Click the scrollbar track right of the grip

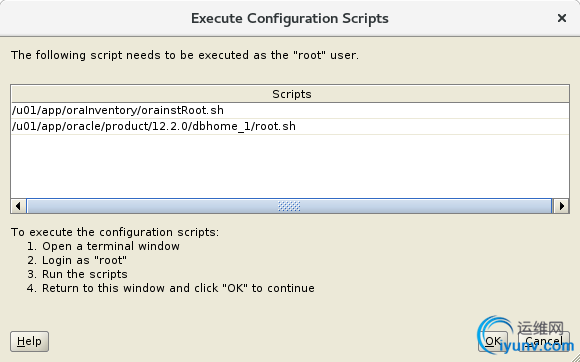click(426, 206)
